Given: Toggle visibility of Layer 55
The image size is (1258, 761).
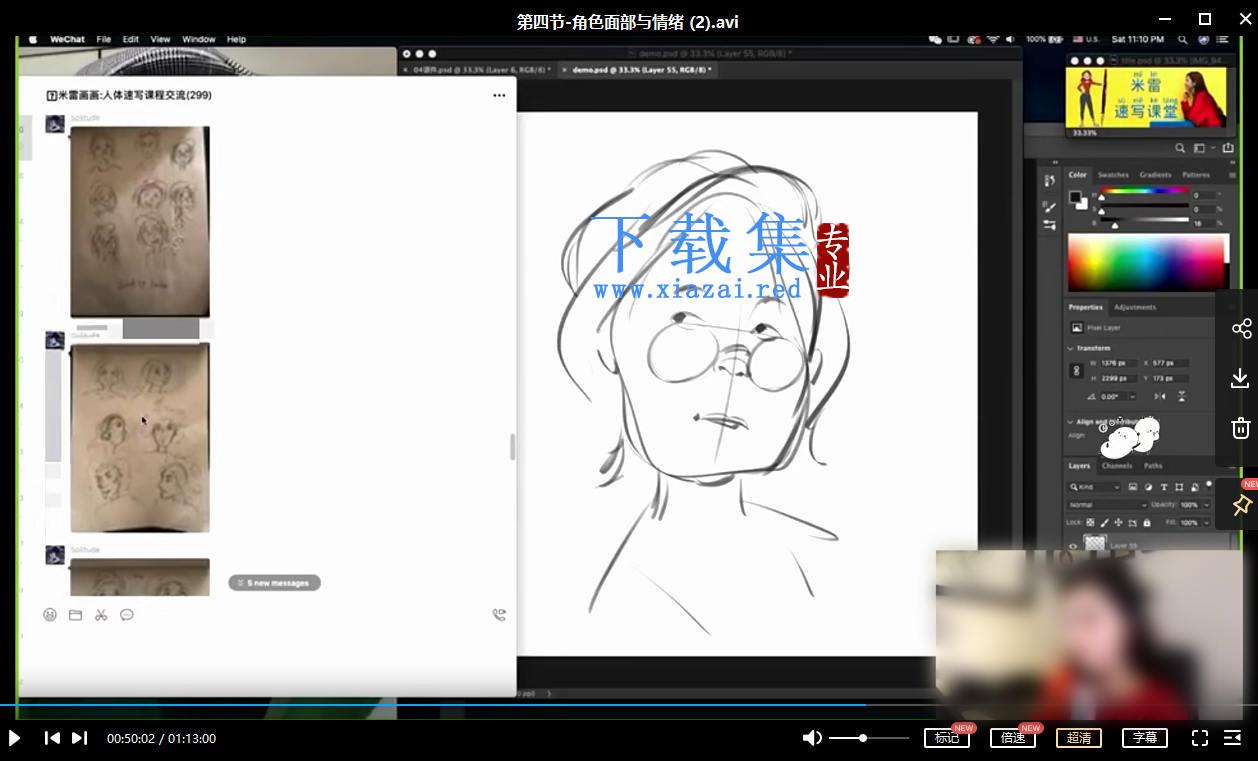Looking at the screenshot, I should (x=1073, y=546).
